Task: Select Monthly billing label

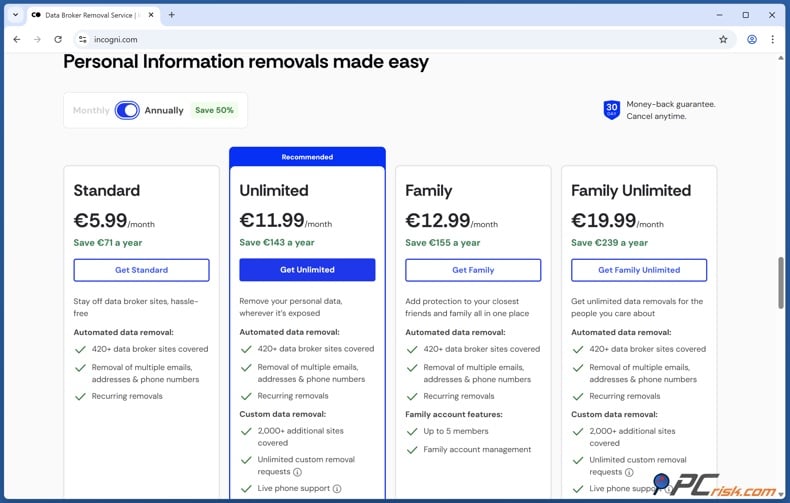Action: 91,110
